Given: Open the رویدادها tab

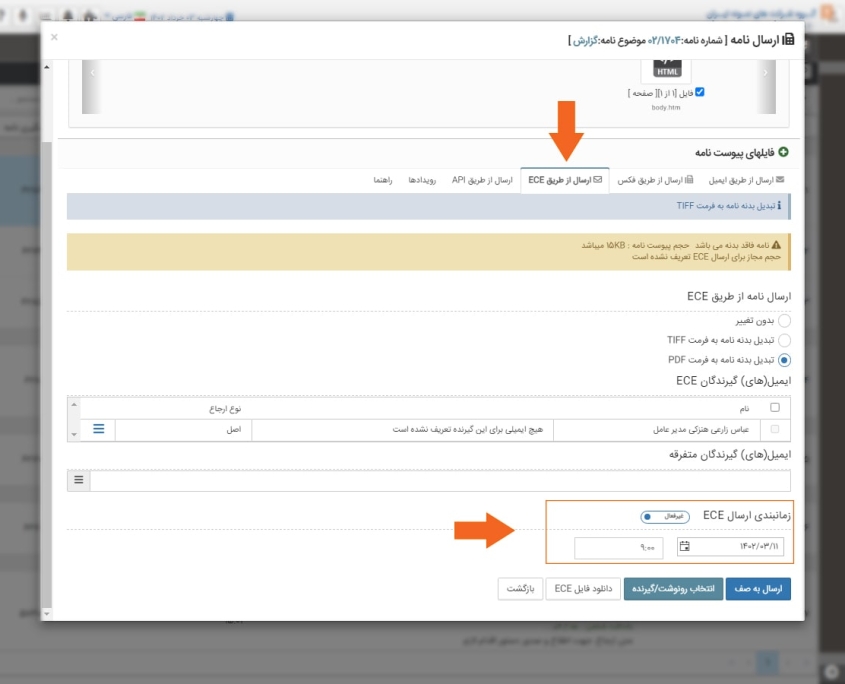Looking at the screenshot, I should 422,180.
